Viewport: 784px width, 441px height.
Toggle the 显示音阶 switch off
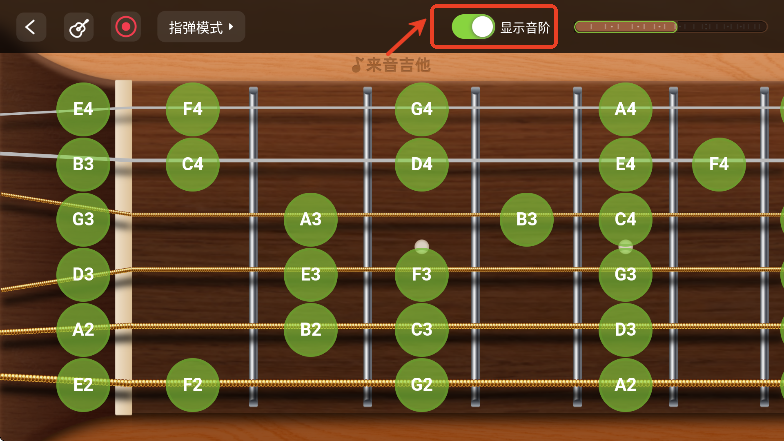pyautogui.click(x=473, y=27)
